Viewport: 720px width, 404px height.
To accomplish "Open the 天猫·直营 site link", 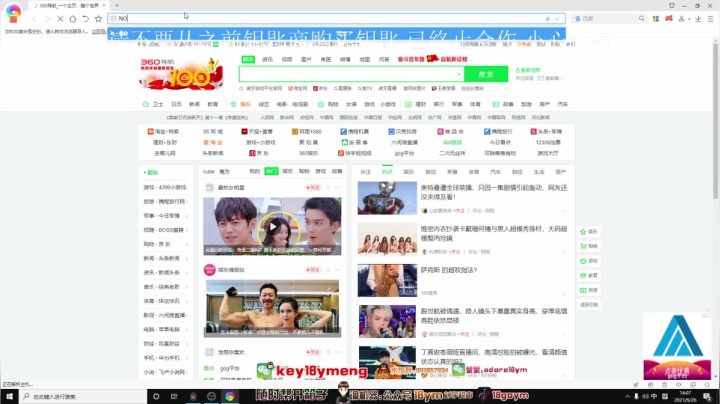I will [257, 132].
